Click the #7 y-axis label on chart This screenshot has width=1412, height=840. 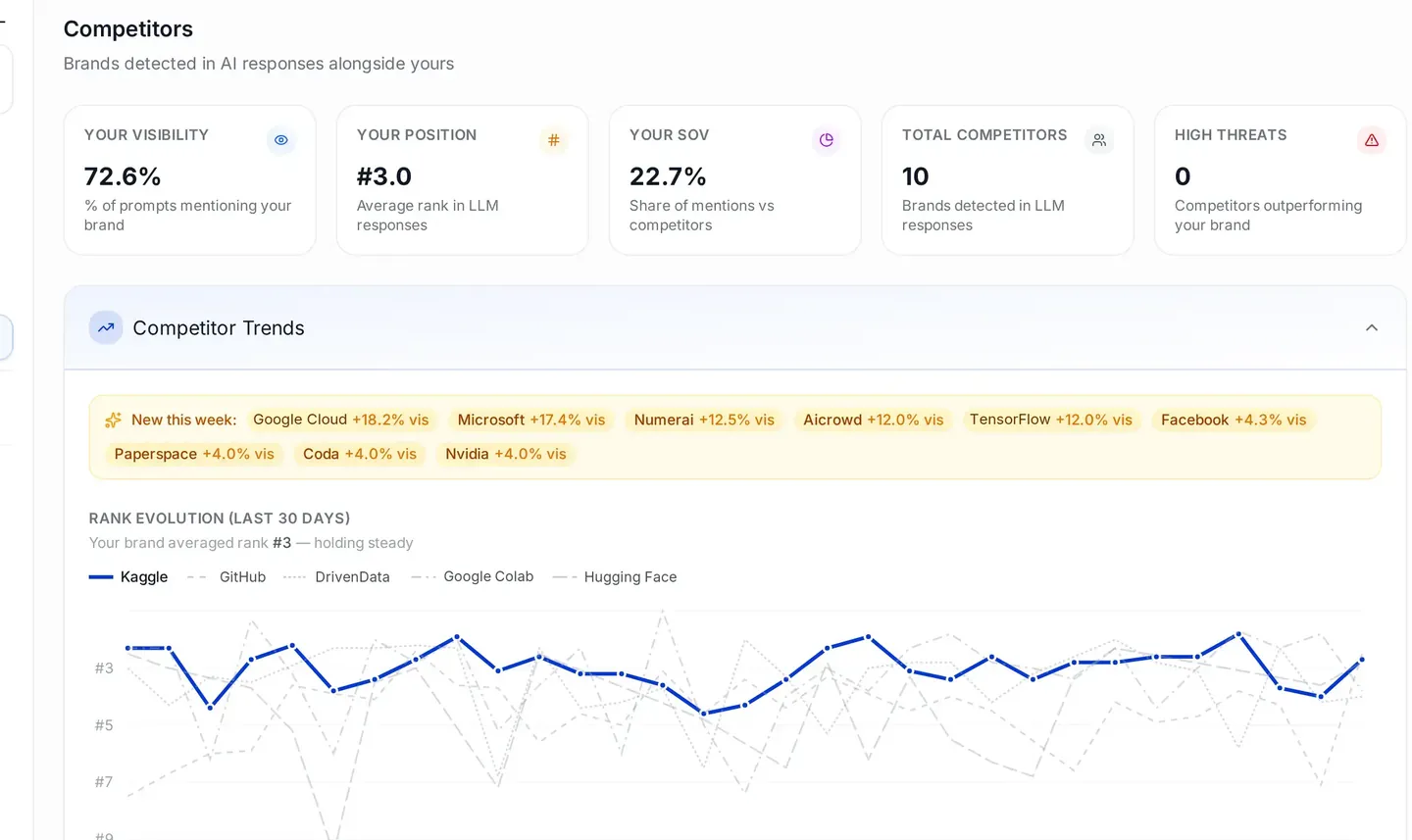(x=104, y=782)
